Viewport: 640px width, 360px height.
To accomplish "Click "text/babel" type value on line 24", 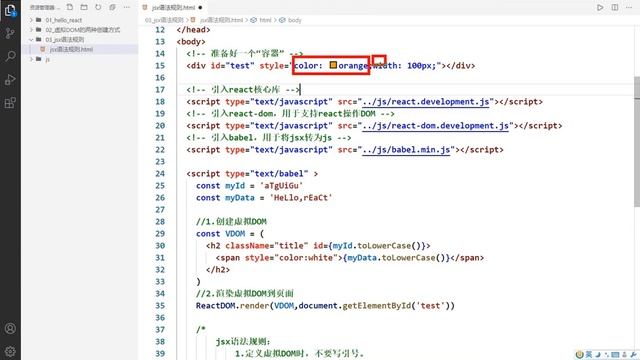I will tap(279, 174).
